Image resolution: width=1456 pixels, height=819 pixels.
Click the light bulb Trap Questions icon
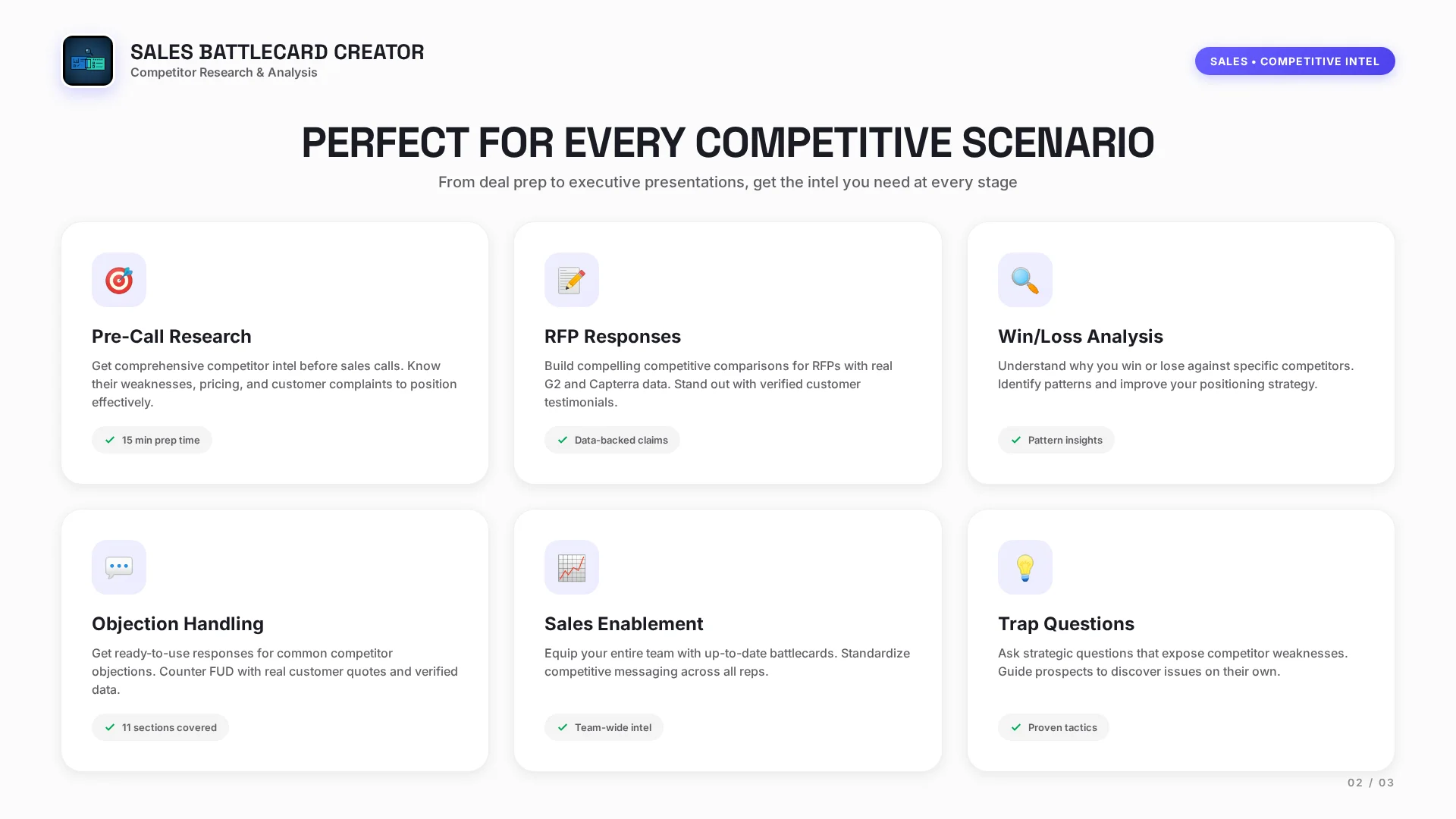click(x=1025, y=567)
